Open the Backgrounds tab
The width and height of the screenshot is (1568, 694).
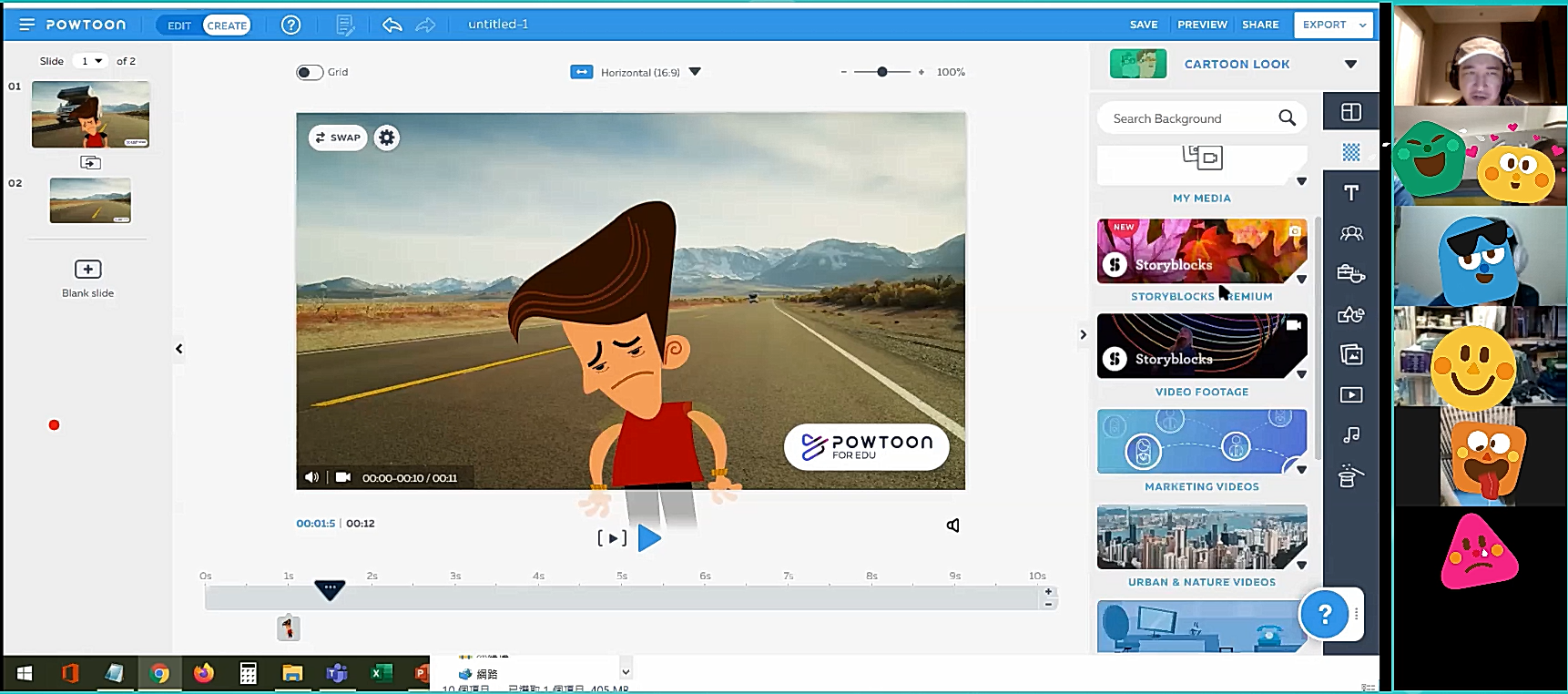coord(1351,152)
